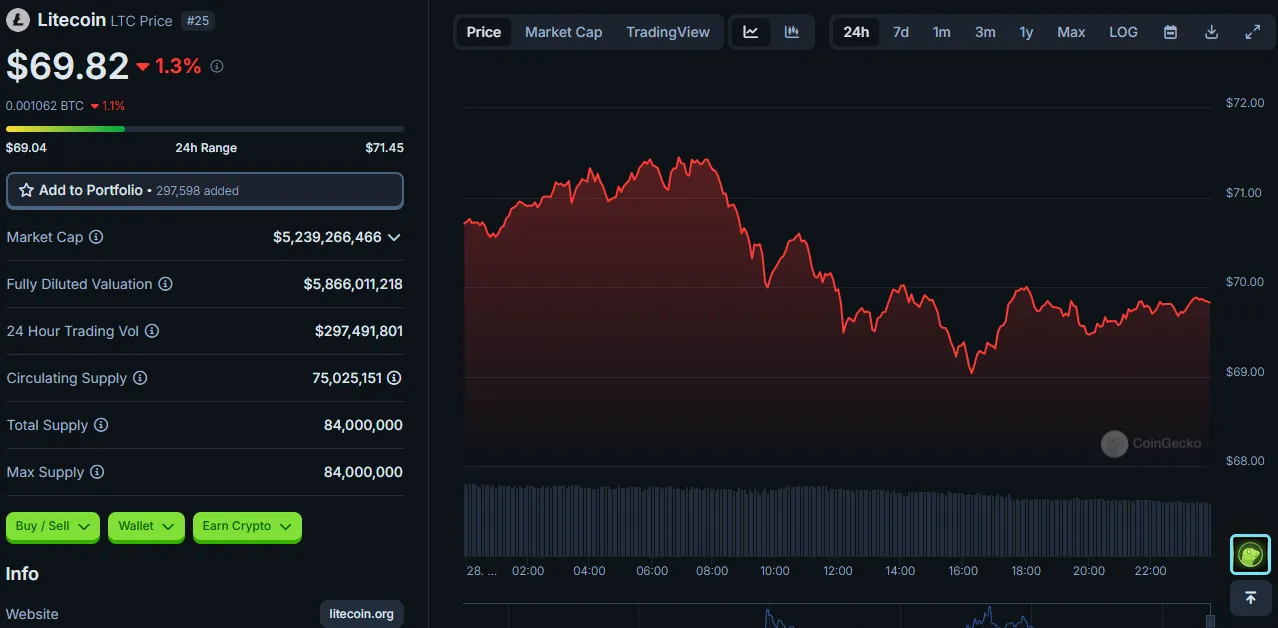
Task: Click the 0.001062 BTC price text
Action: tap(45, 105)
